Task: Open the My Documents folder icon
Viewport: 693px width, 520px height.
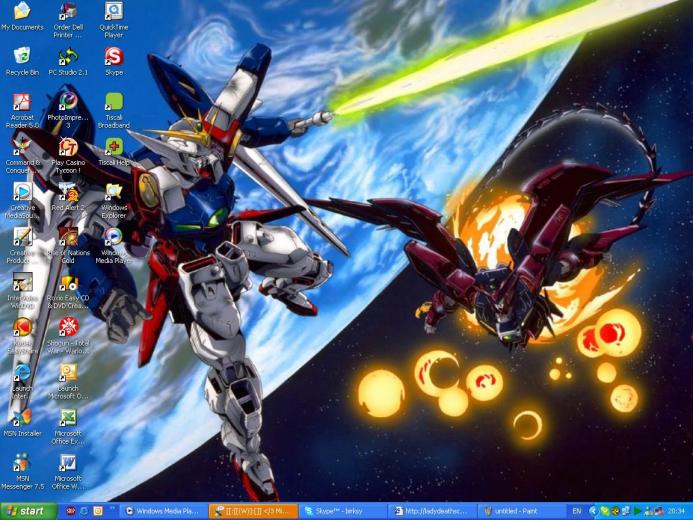Action: point(22,17)
